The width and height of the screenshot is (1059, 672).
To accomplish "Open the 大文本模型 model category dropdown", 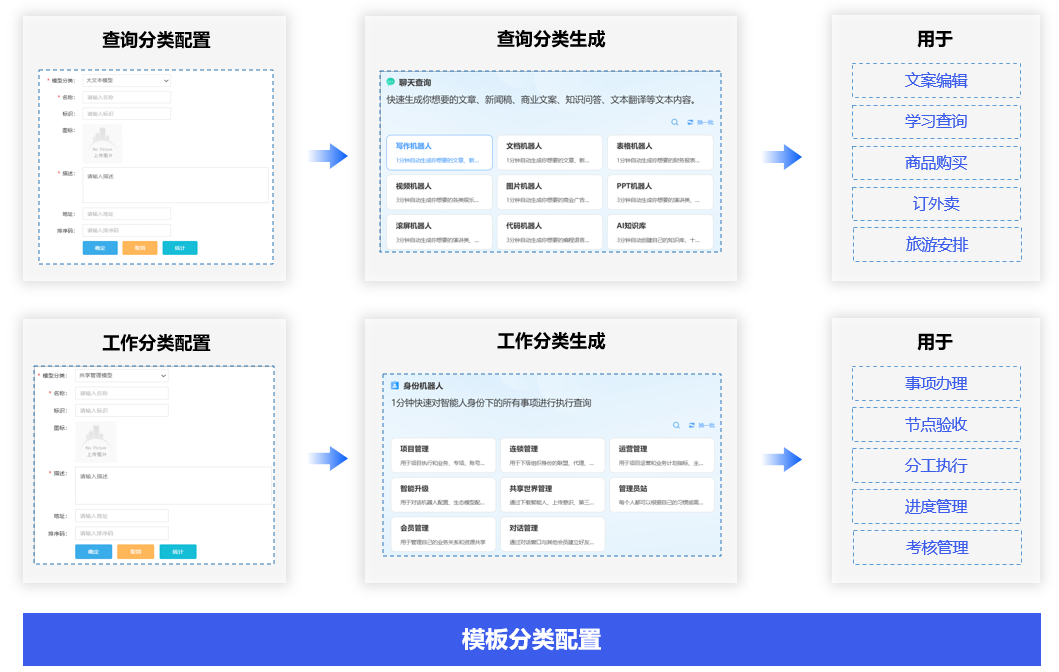I will coord(127,81).
